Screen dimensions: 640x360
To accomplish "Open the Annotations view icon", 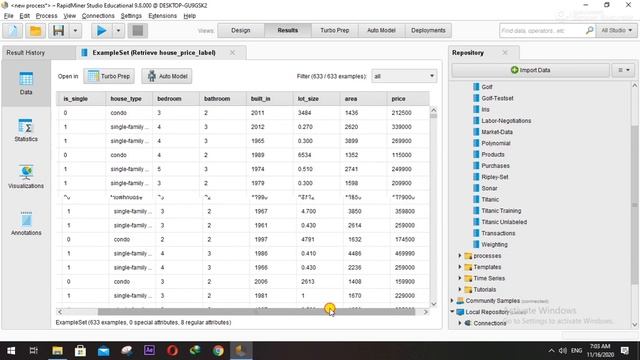I will tap(26, 224).
